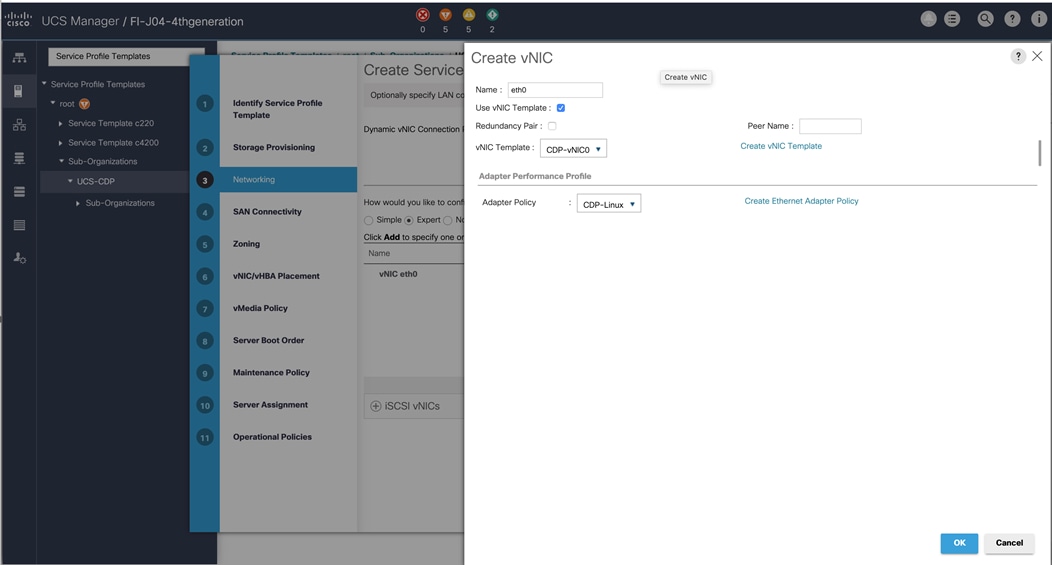Screen dimensions: 1052x565
Task: Select the Expert radio button
Action: tap(409, 220)
